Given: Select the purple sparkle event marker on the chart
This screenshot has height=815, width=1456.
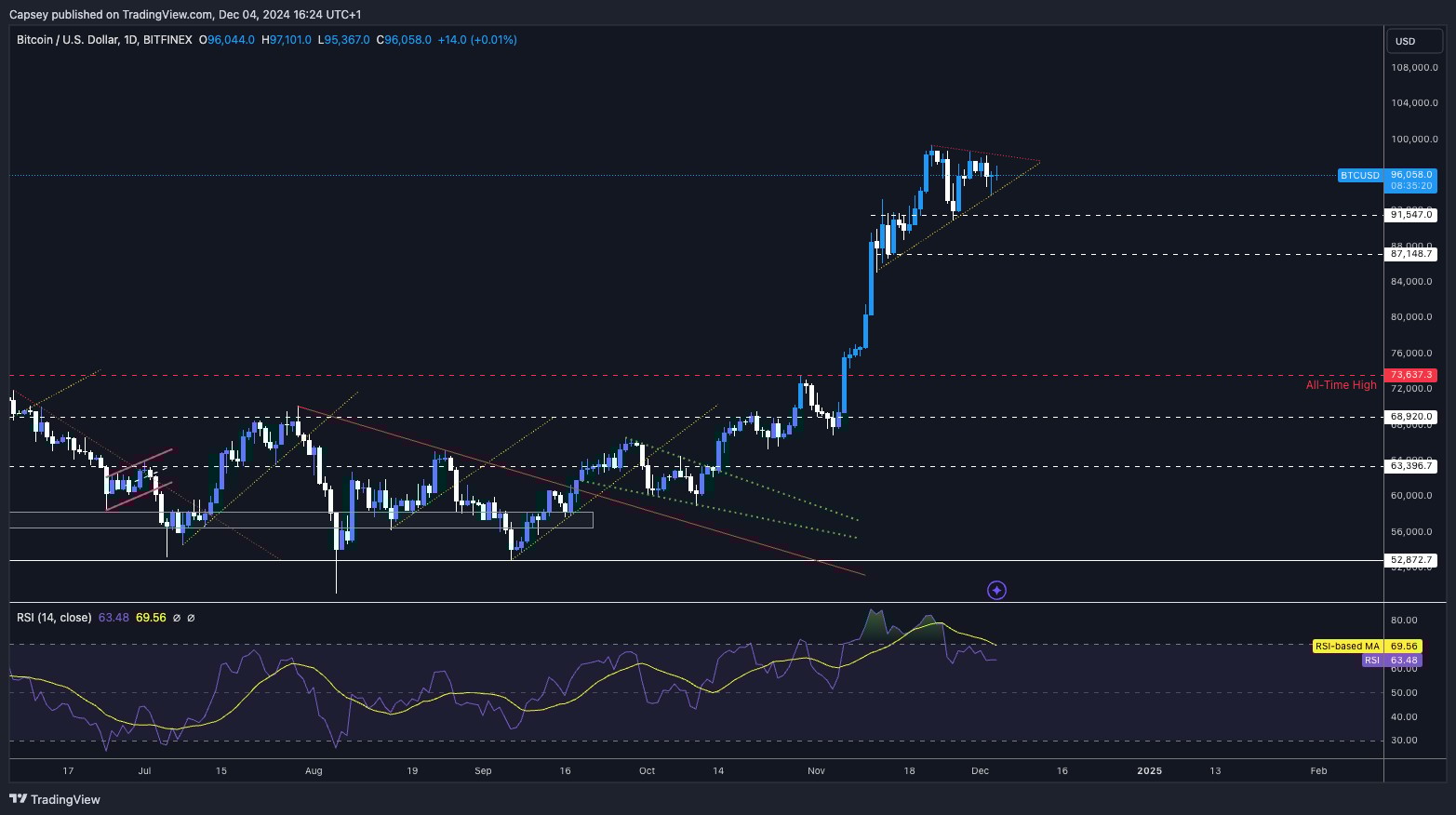Looking at the screenshot, I should (996, 589).
